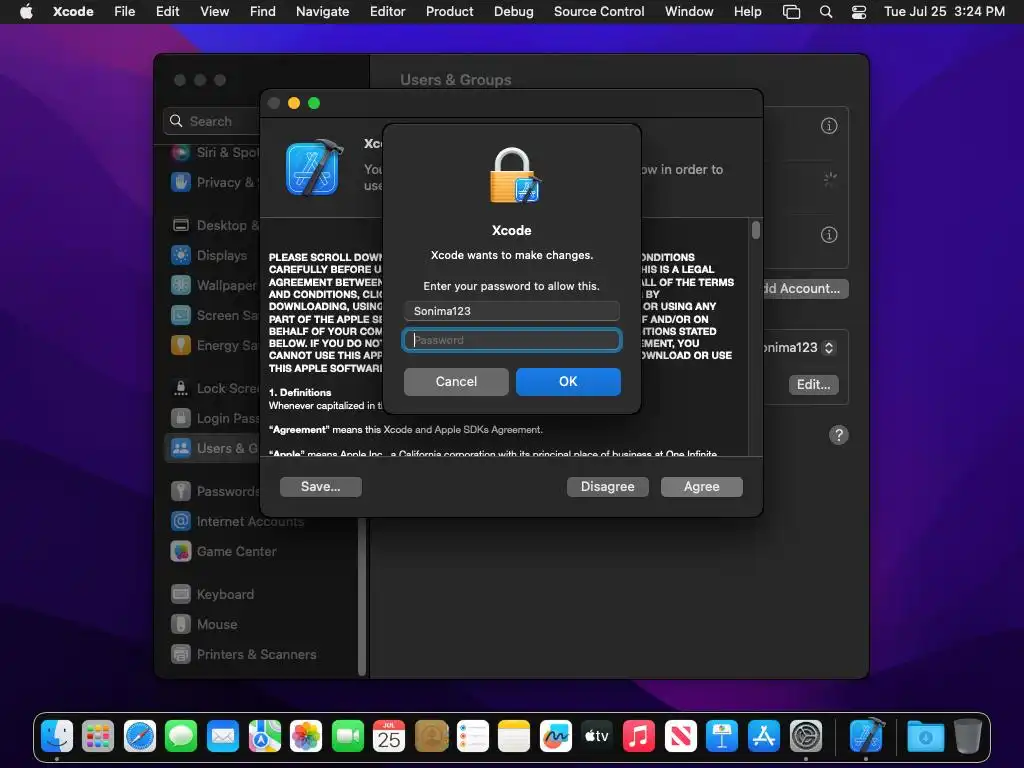The width and height of the screenshot is (1024, 768).
Task: Click the Spotlight search icon in menu bar
Action: pyautogui.click(x=826, y=12)
